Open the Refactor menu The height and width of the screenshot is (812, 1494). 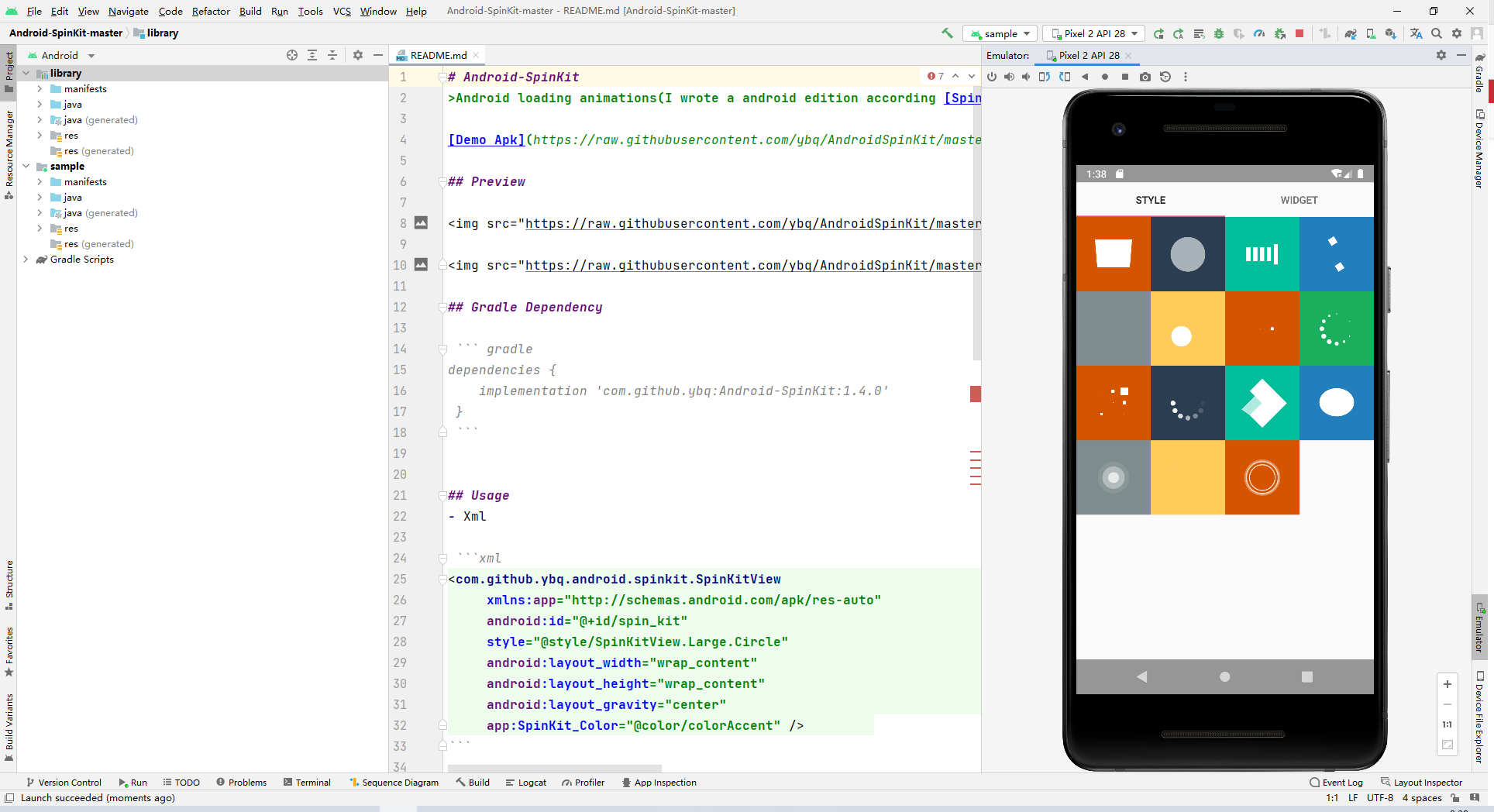pos(211,11)
